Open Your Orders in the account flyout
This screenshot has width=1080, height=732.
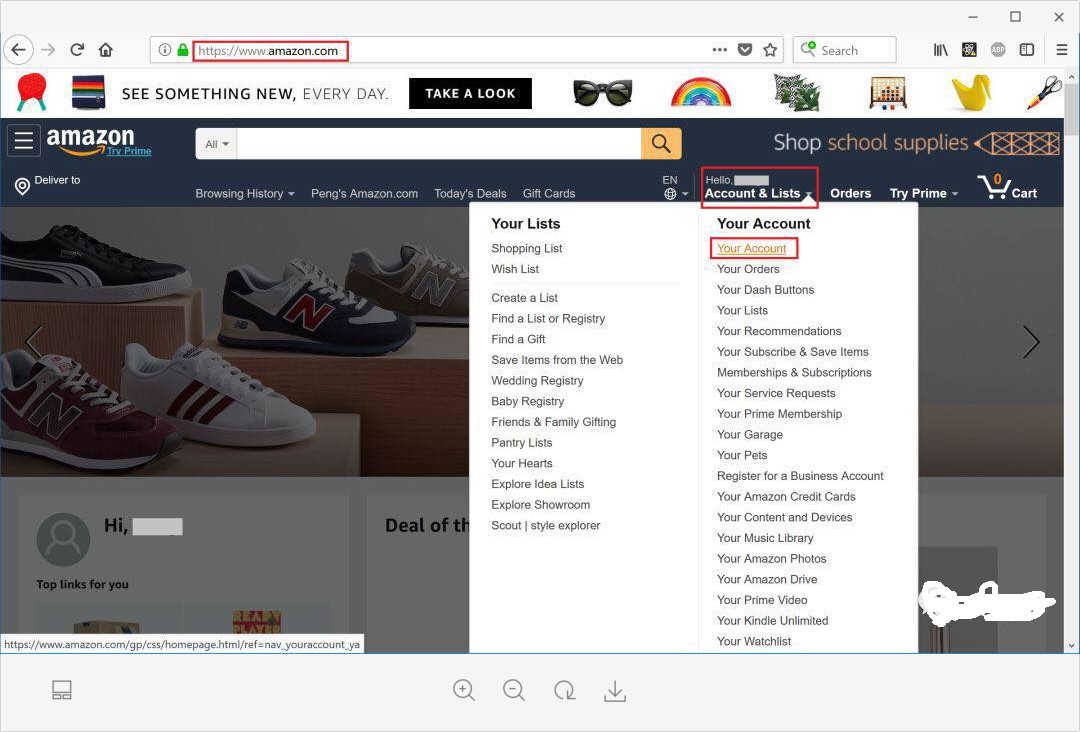[x=748, y=269]
